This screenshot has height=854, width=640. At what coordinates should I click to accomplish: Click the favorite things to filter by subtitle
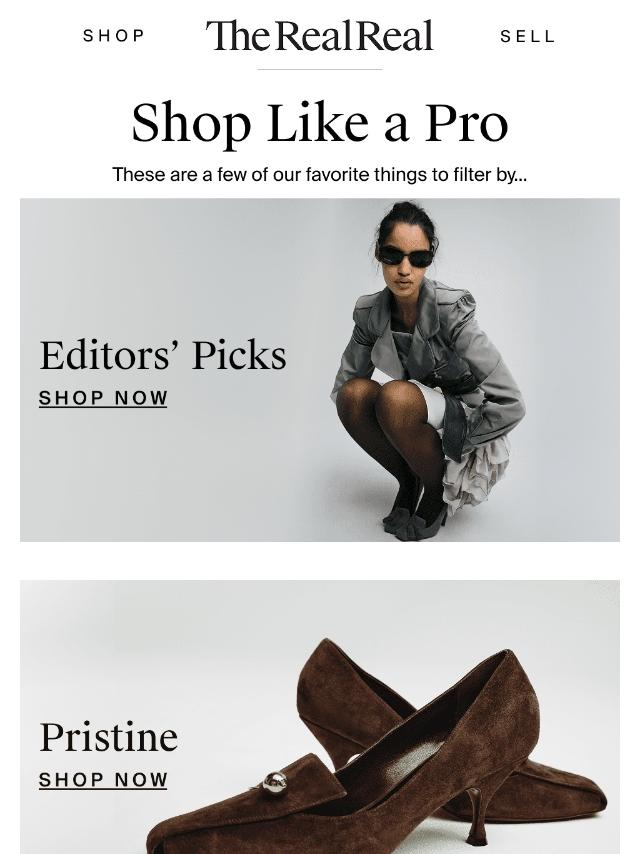click(320, 175)
